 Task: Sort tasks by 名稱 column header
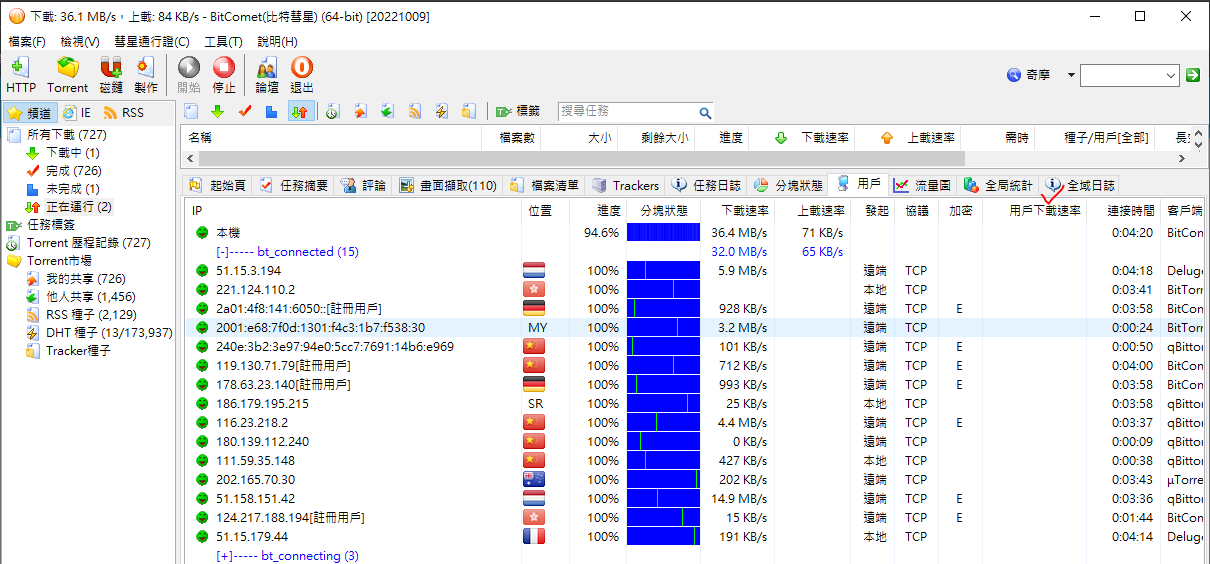point(332,138)
